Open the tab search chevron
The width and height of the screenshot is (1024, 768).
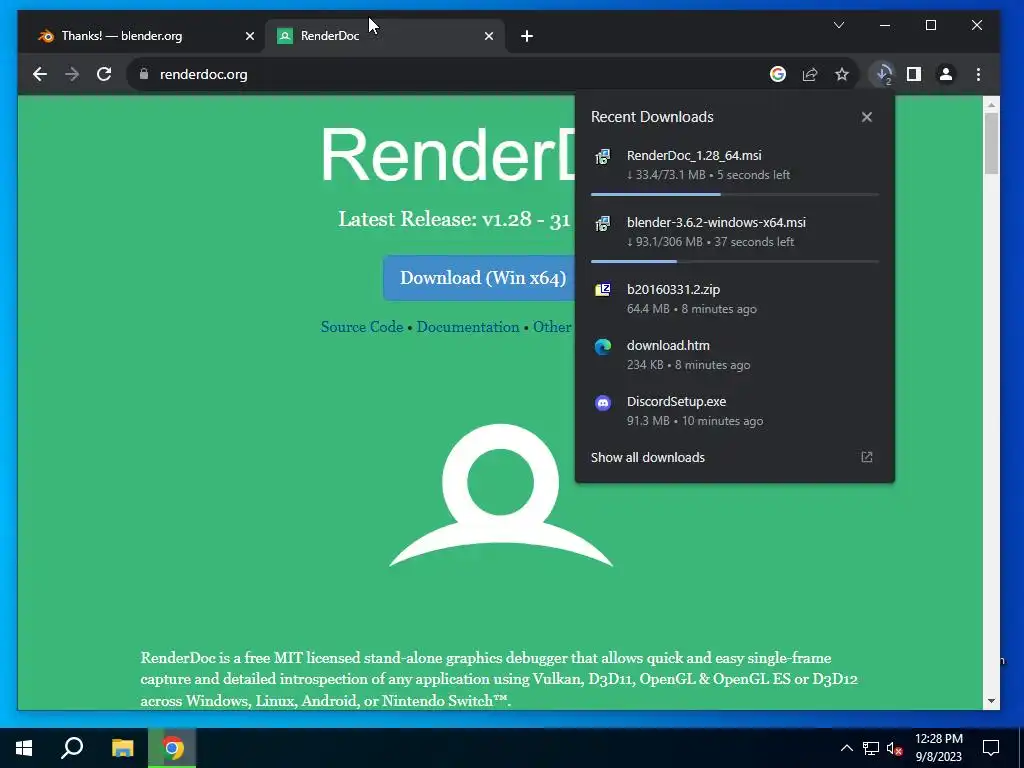click(x=839, y=25)
